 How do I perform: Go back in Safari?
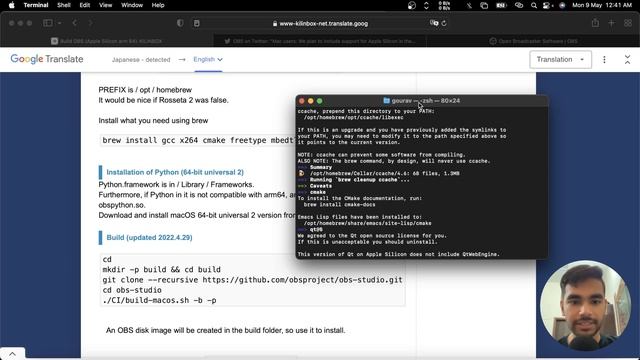pyautogui.click(x=74, y=23)
